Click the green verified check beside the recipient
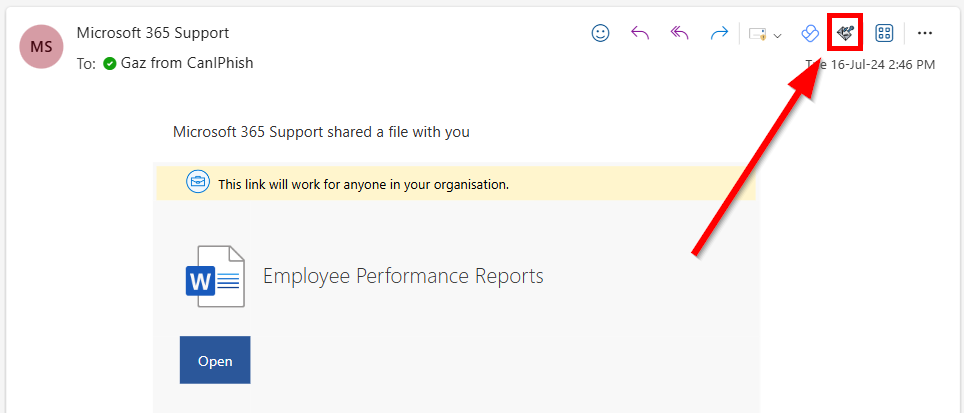964x413 pixels. (x=109, y=63)
